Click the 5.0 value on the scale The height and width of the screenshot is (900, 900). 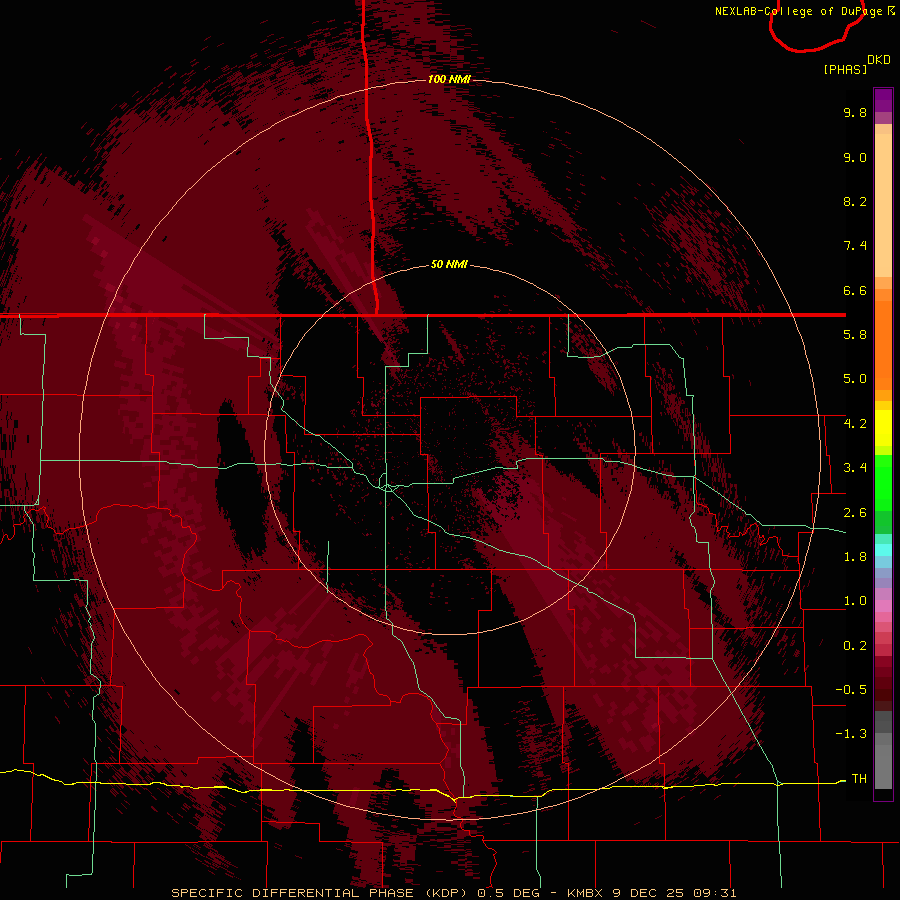(x=855, y=379)
